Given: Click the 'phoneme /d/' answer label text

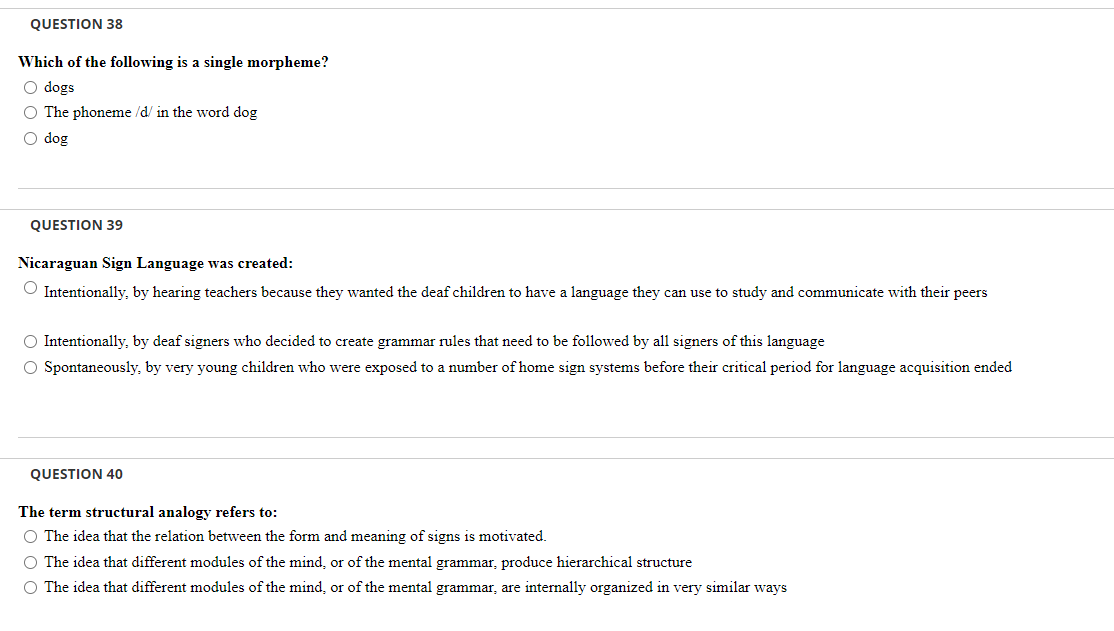Looking at the screenshot, I should 151,112.
